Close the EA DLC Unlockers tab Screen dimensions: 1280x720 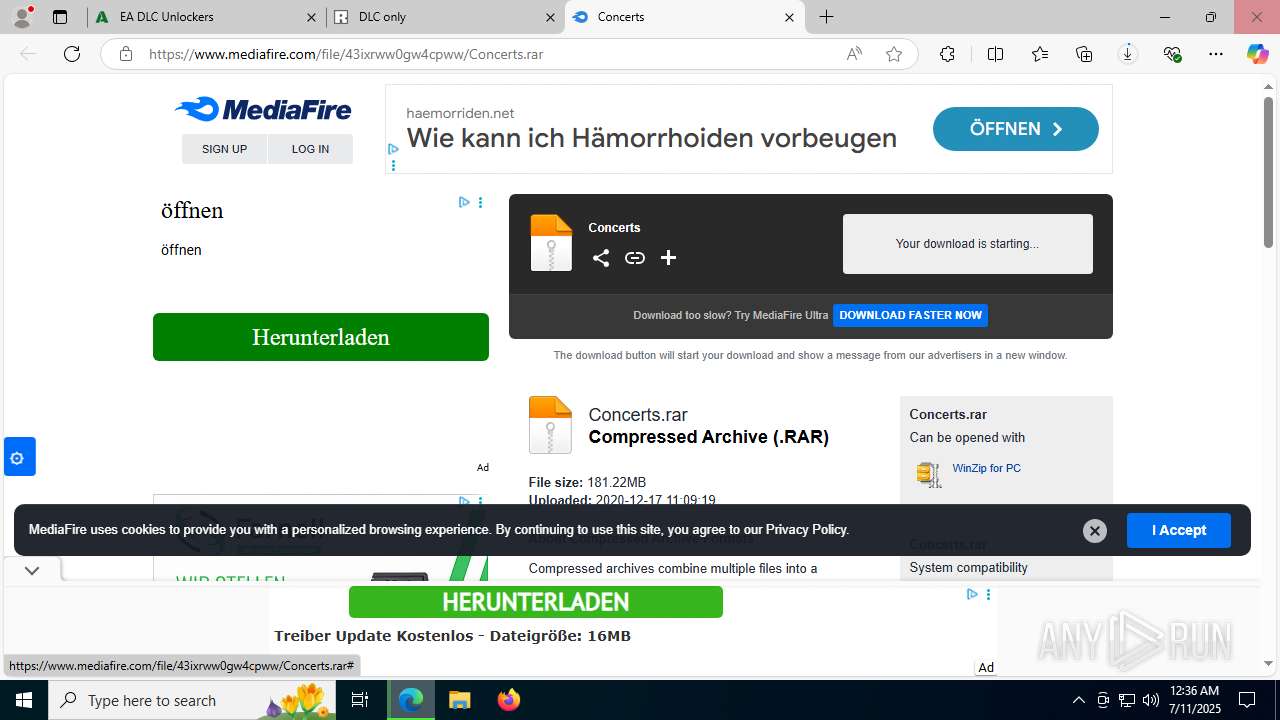tap(312, 17)
